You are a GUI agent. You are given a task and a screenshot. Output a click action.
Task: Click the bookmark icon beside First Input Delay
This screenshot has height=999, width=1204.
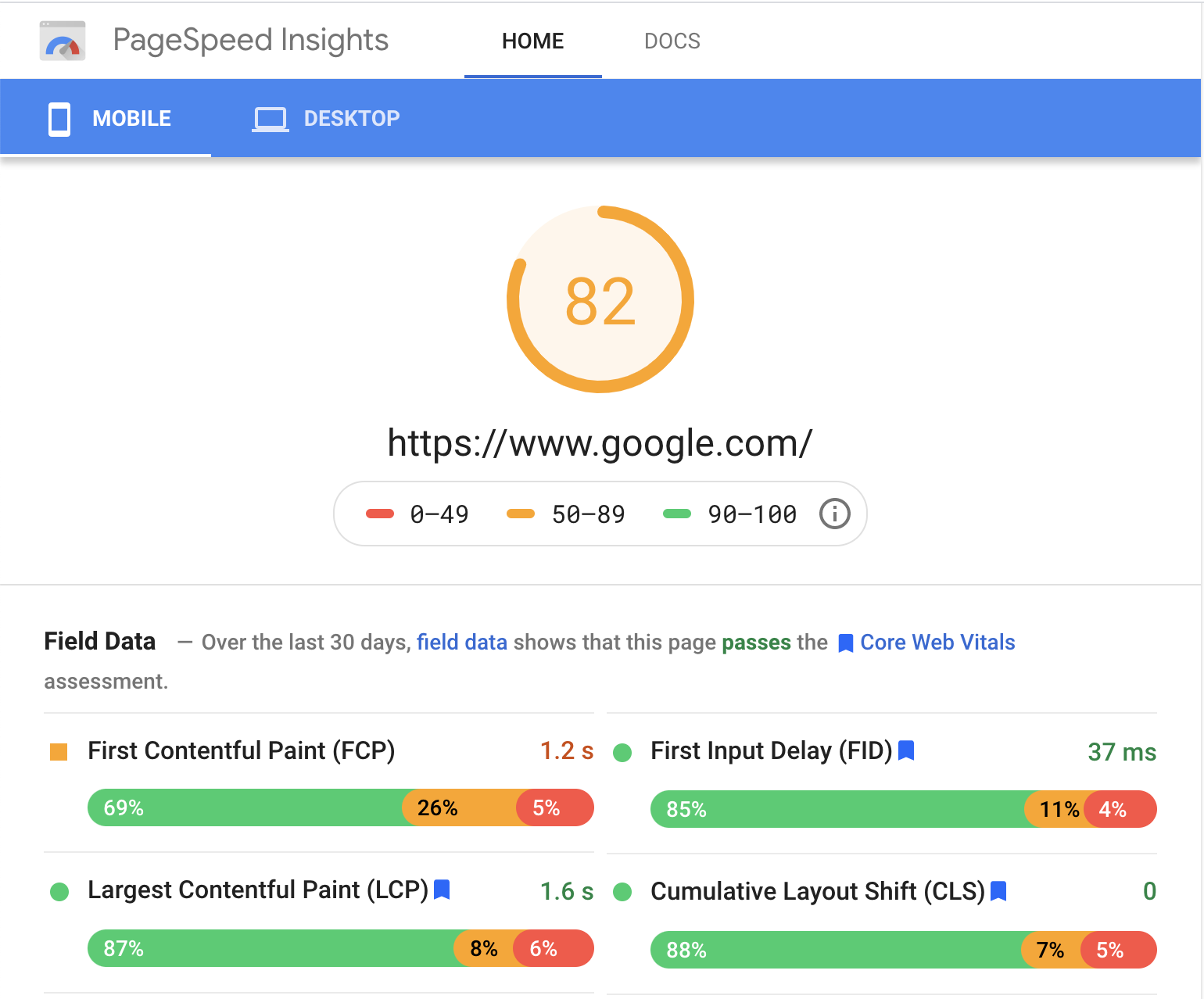click(907, 750)
